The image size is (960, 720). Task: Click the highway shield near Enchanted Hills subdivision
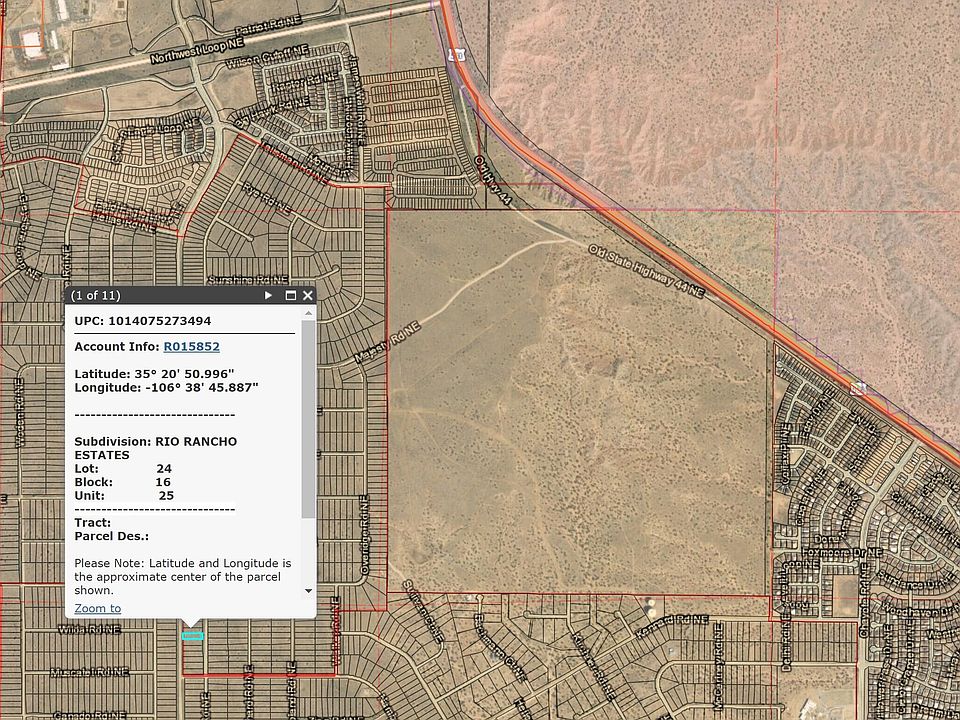(x=858, y=388)
